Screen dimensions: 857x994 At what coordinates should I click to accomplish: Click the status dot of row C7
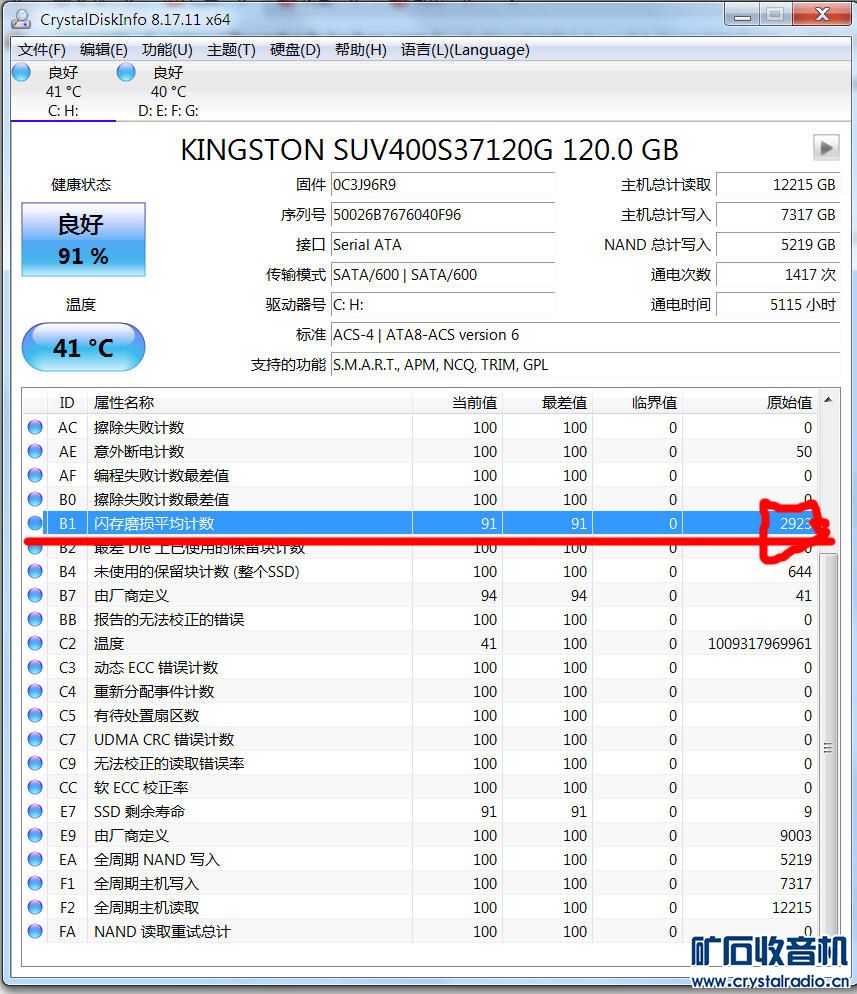click(x=35, y=739)
